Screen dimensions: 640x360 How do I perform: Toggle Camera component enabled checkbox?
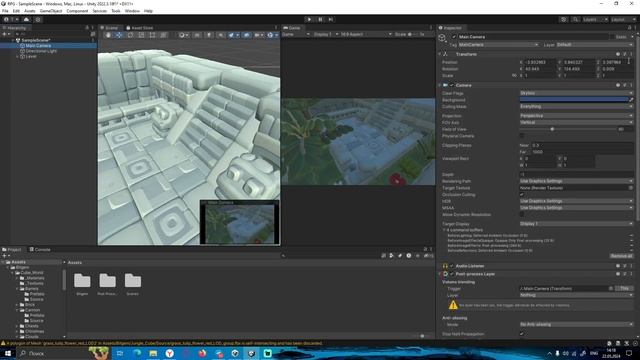452,85
